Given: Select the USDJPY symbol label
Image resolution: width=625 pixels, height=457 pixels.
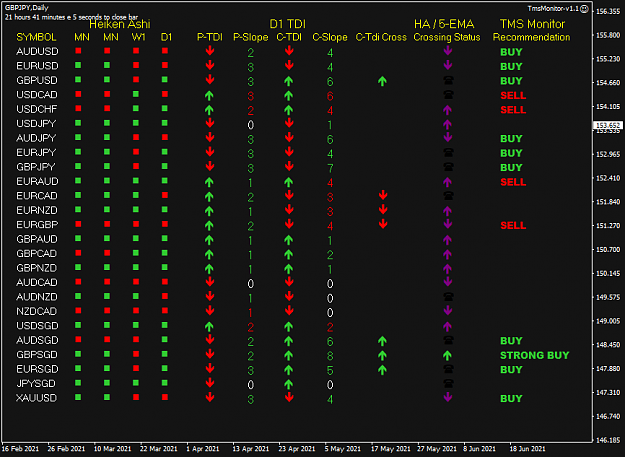Looking at the screenshot, I should click(x=36, y=124).
